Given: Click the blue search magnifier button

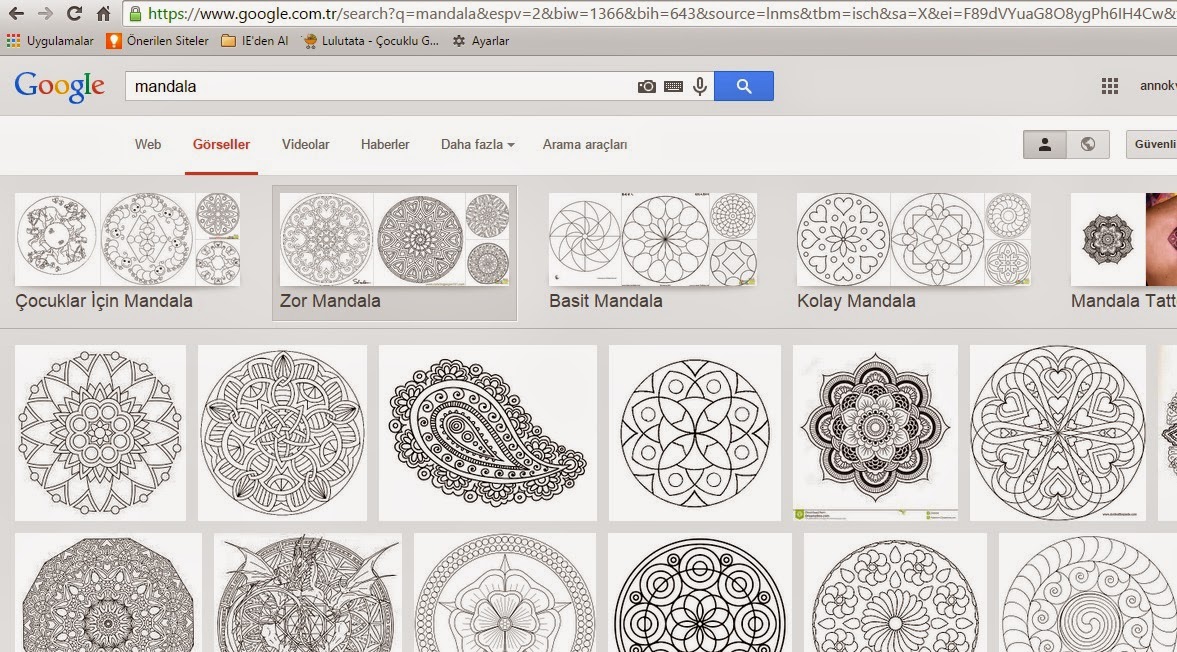Looking at the screenshot, I should point(744,86).
